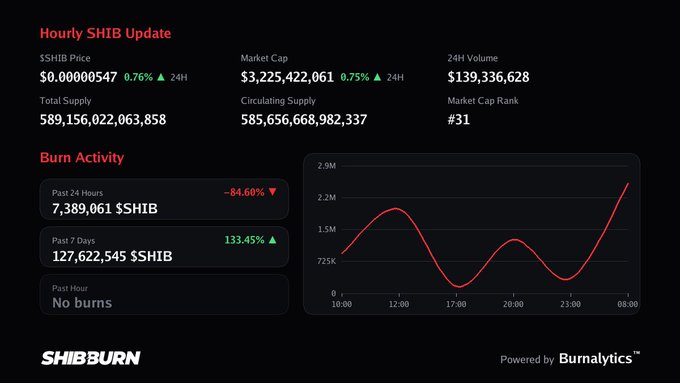This screenshot has width=680, height=383.
Task: Click the Circulating Supply label
Action: (x=278, y=101)
